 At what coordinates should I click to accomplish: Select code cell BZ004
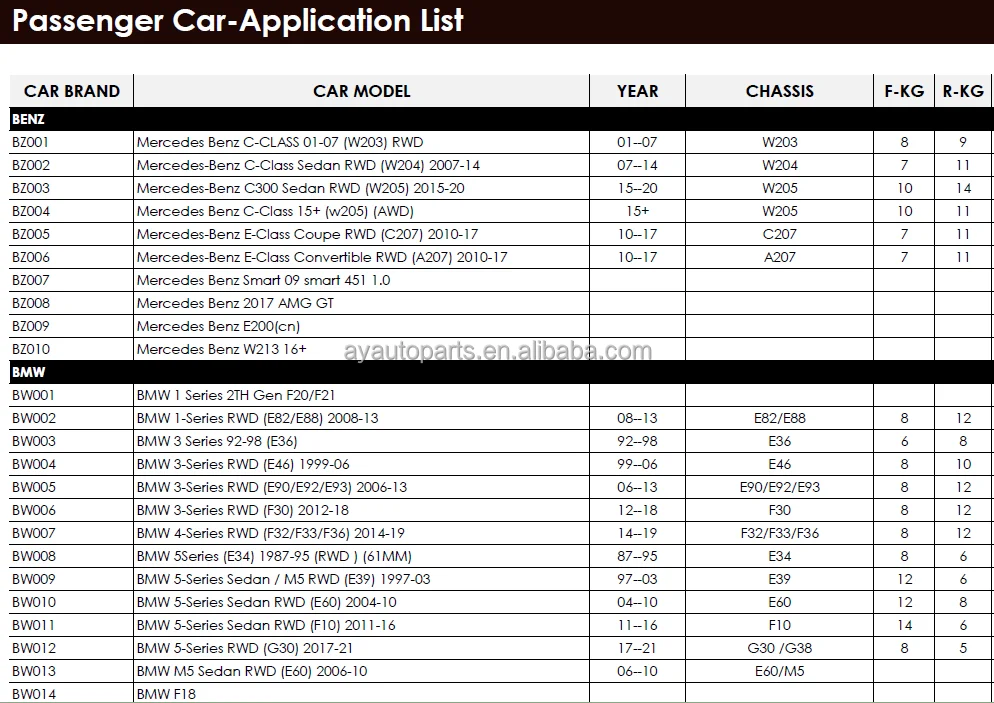coord(72,211)
